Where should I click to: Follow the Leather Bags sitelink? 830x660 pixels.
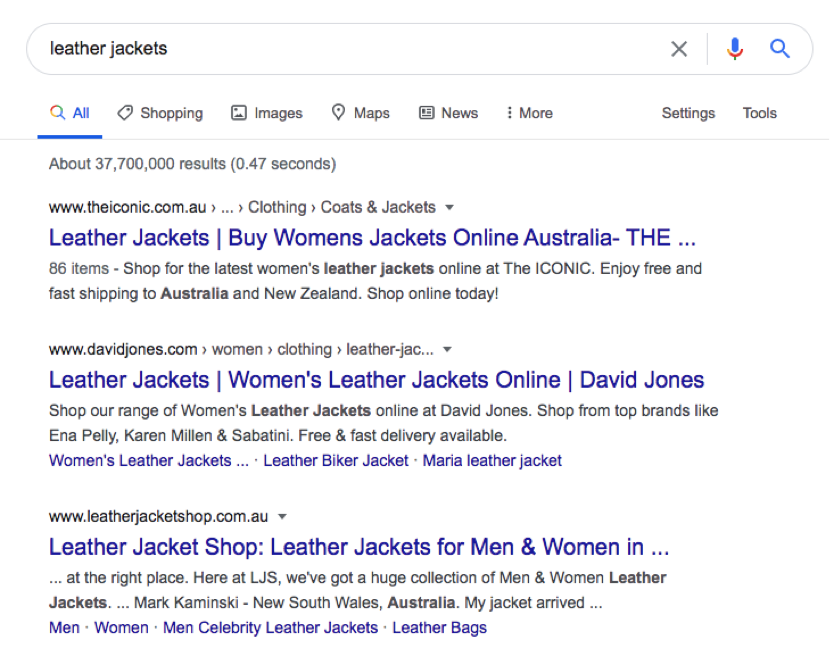click(439, 628)
